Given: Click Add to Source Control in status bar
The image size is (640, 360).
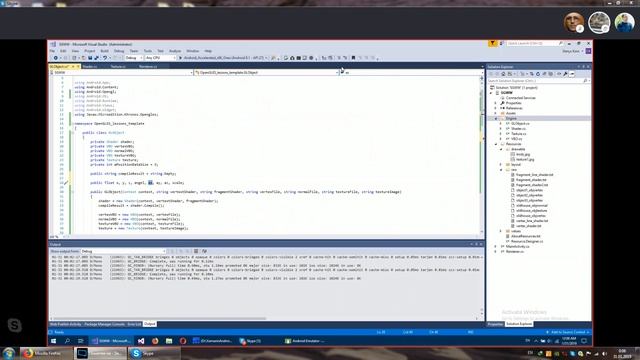Looking at the screenshot, I should (569, 332).
